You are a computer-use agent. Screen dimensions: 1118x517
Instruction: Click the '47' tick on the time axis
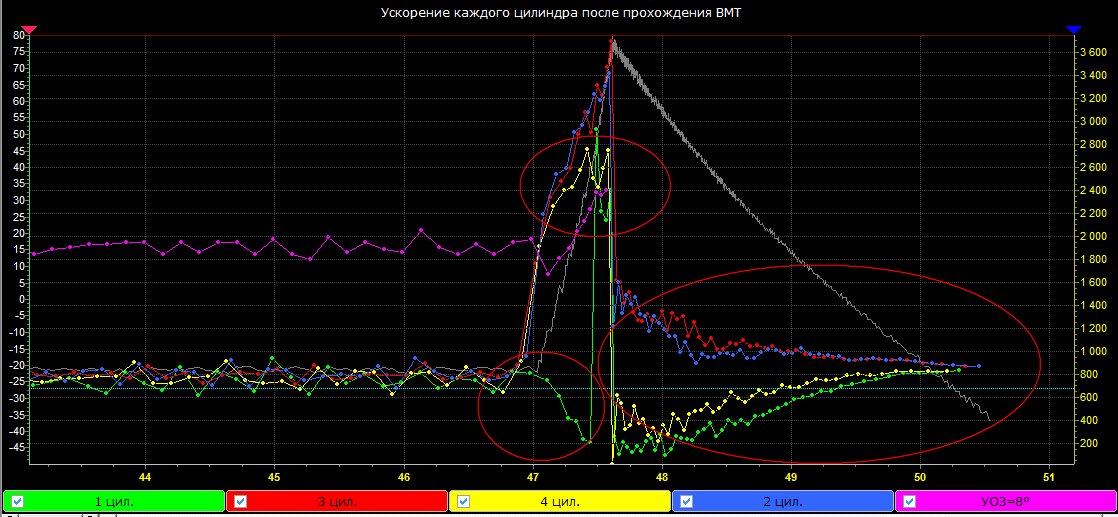point(533,476)
